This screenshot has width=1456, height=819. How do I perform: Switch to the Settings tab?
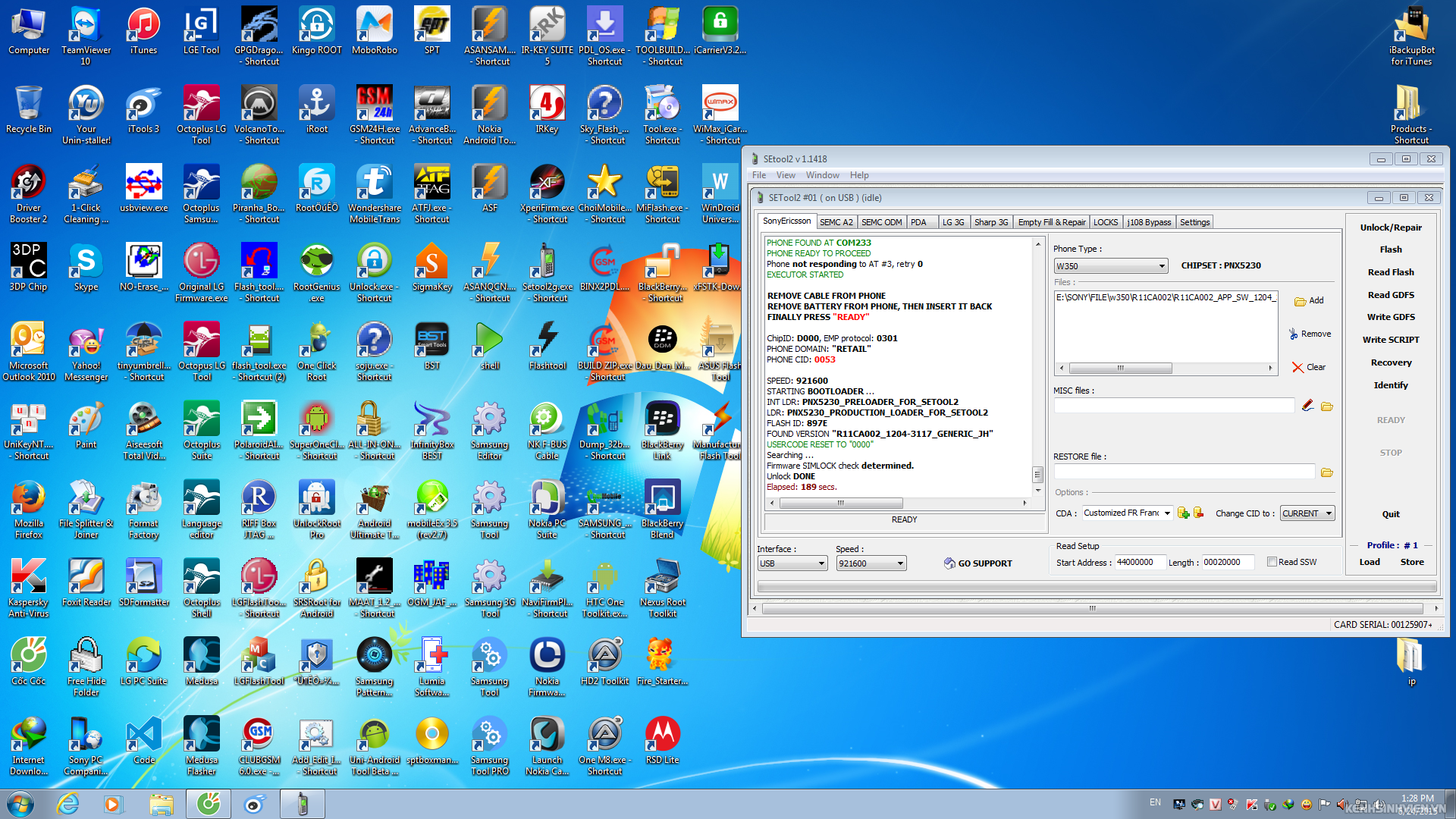(x=1194, y=222)
